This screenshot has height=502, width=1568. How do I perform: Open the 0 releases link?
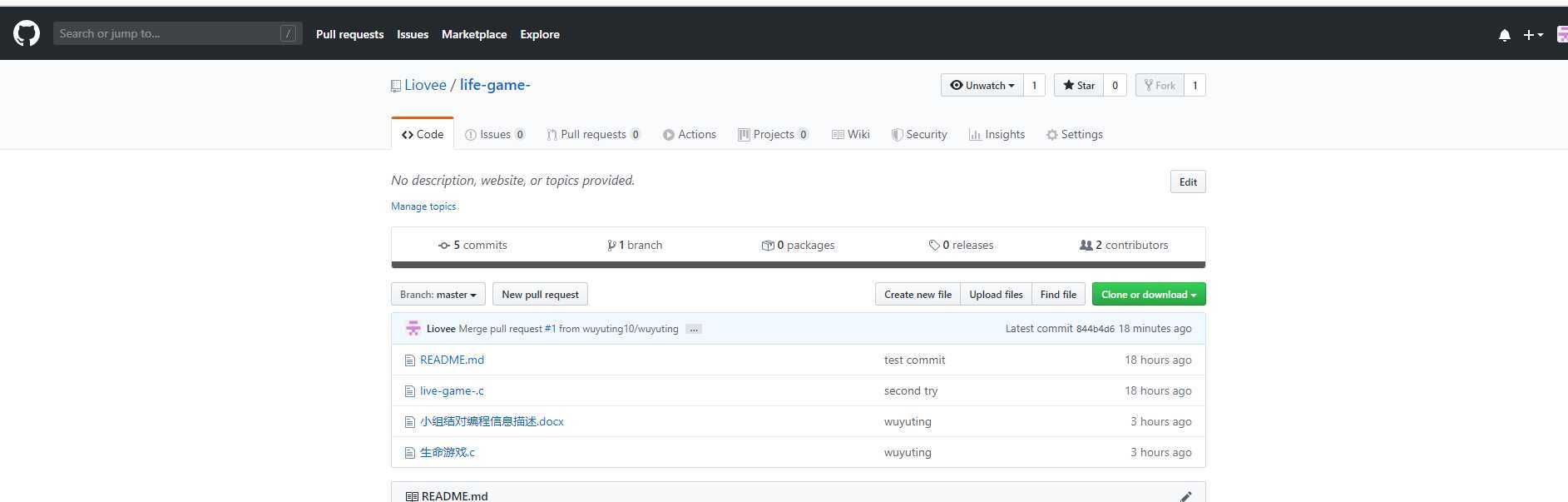pyautogui.click(x=961, y=245)
